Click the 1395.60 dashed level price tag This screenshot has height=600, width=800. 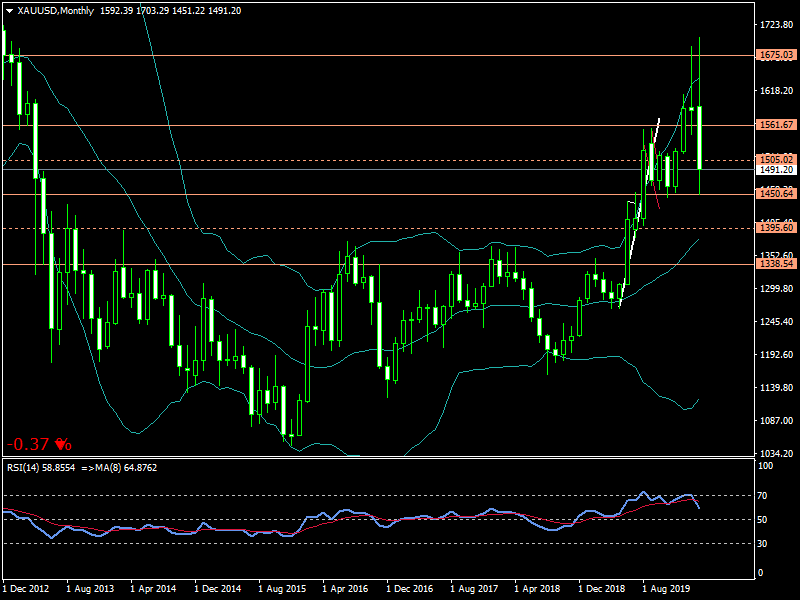coord(776,228)
